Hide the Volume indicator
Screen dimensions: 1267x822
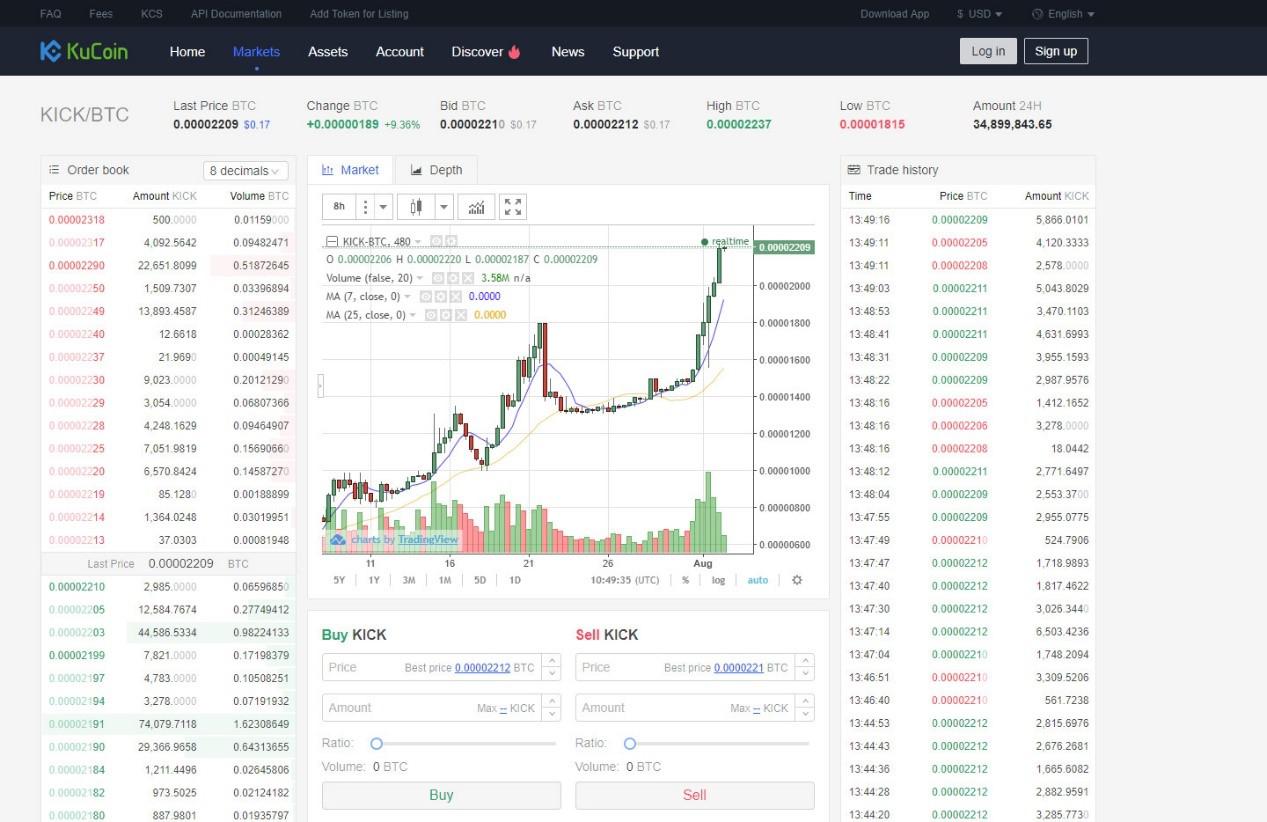coord(438,277)
